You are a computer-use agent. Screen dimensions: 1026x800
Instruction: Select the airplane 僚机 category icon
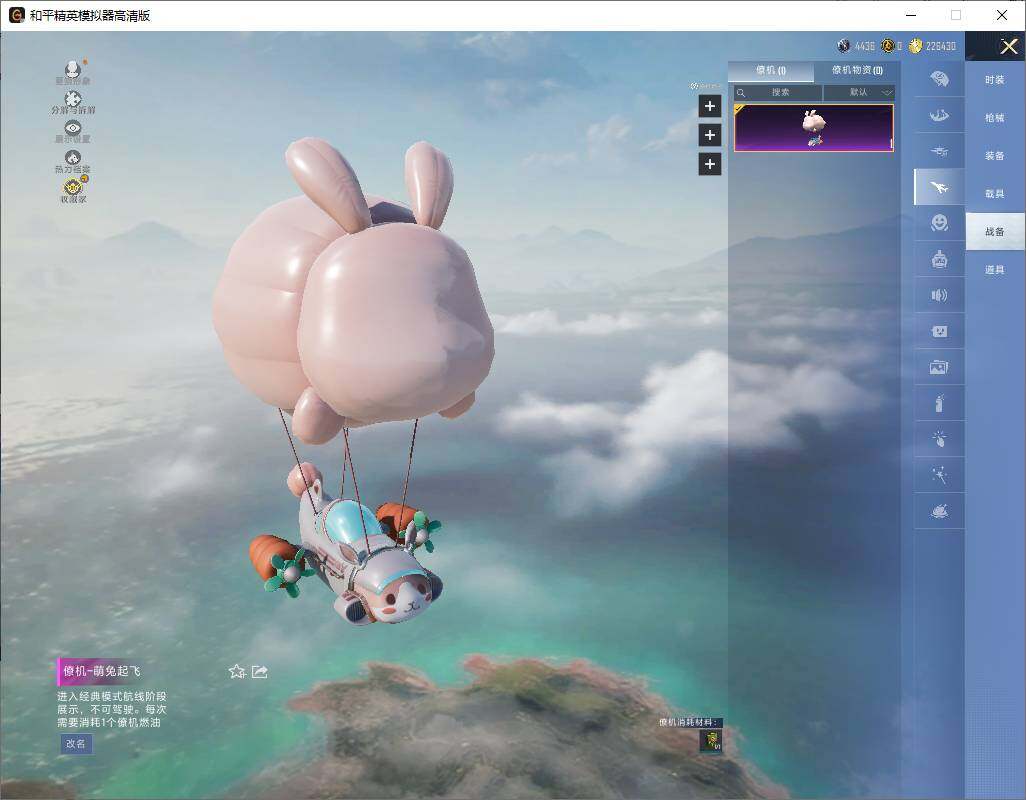(939, 187)
